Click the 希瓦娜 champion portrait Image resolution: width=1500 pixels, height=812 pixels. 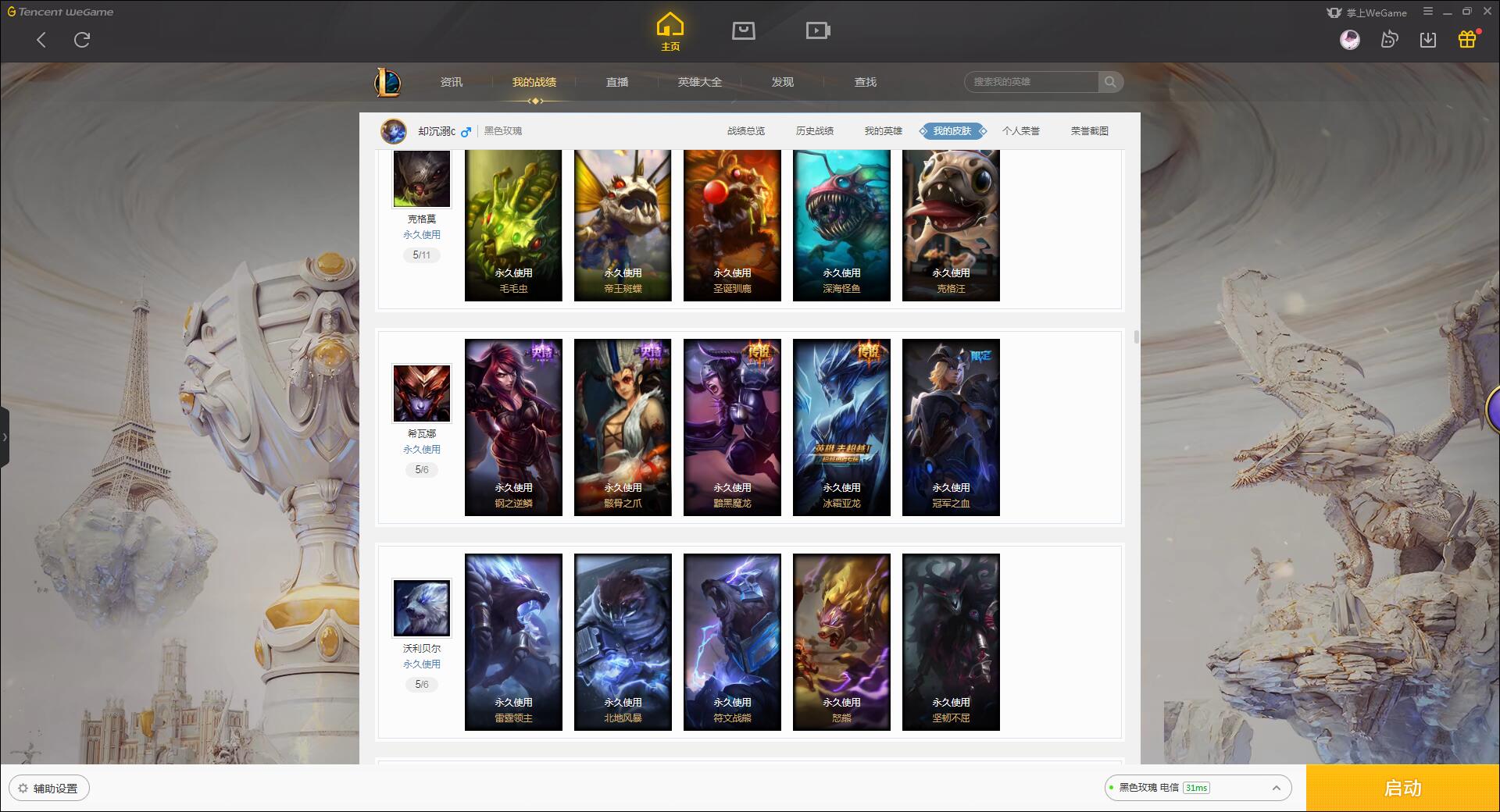coord(422,394)
